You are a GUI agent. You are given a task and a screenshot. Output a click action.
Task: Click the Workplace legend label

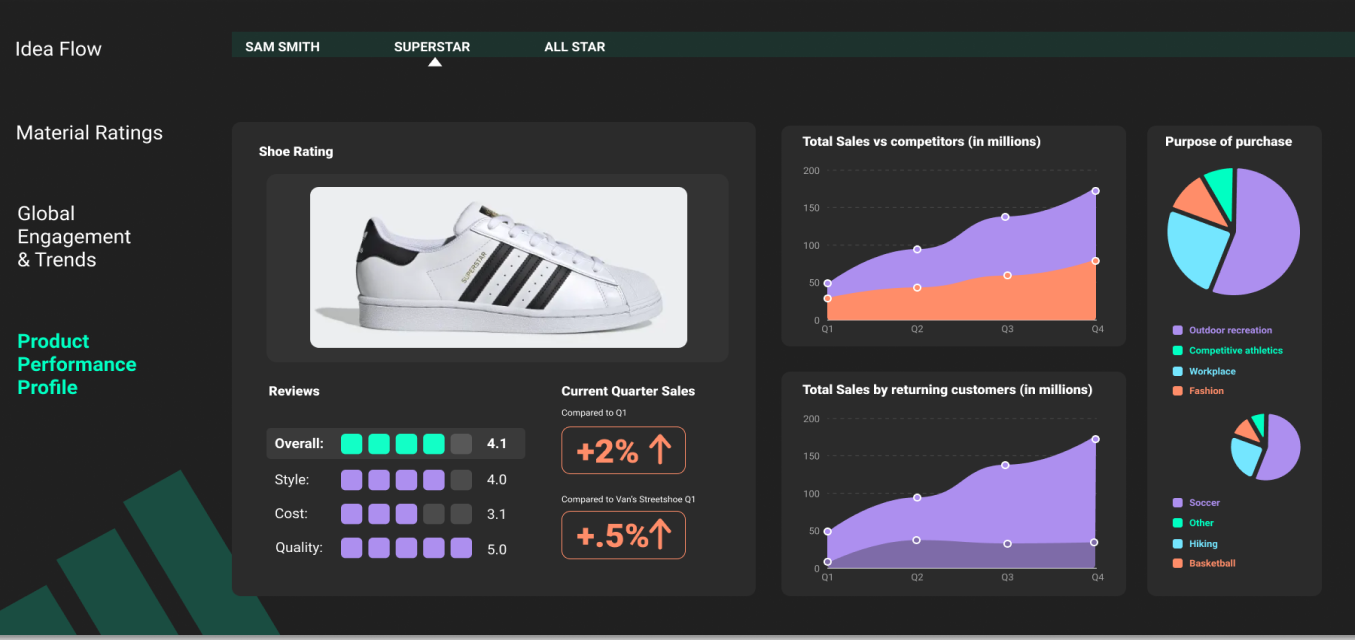click(x=1212, y=371)
